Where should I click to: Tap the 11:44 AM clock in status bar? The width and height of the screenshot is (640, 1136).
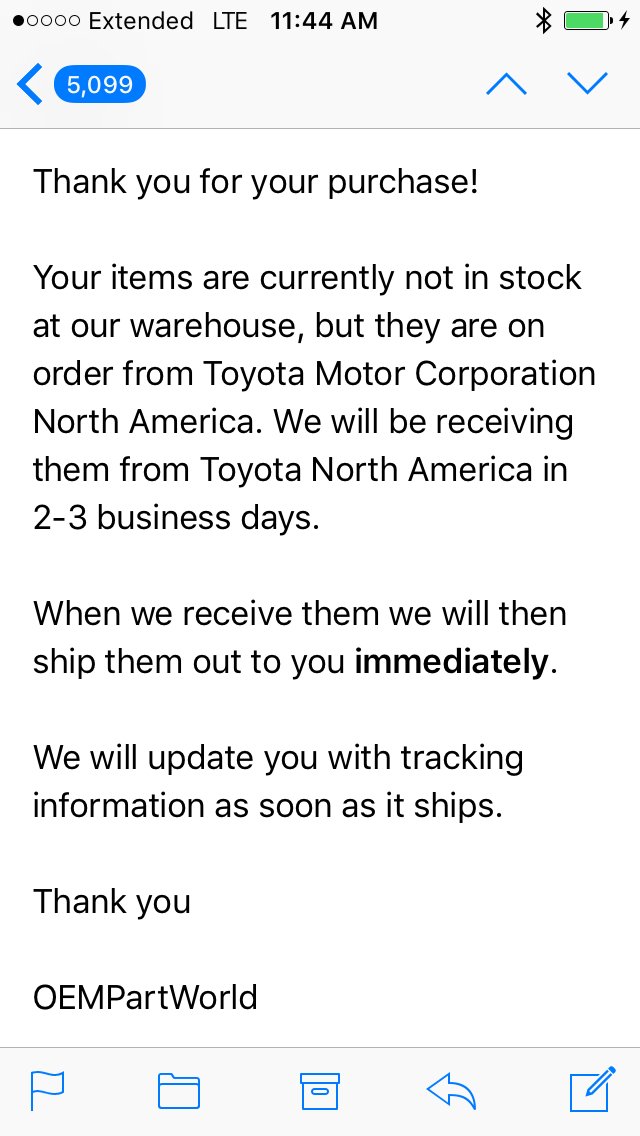click(x=324, y=21)
